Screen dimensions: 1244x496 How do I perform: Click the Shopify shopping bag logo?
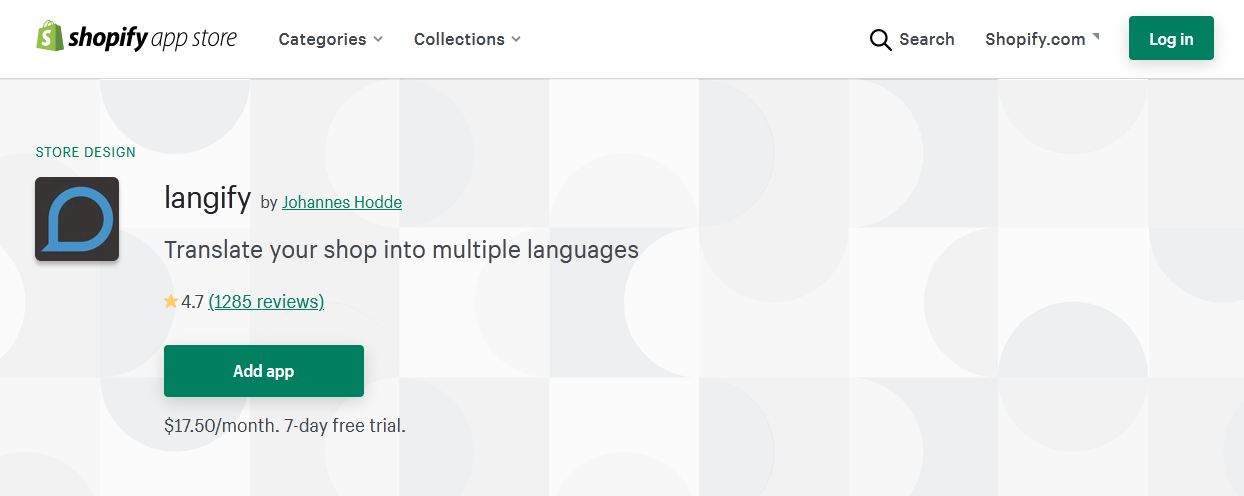49,37
